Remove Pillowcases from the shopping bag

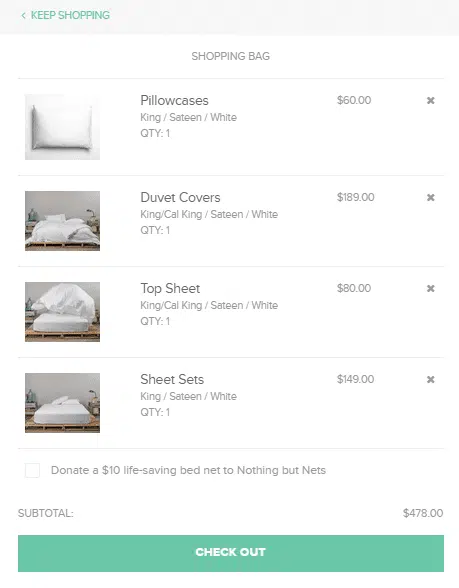tap(430, 100)
